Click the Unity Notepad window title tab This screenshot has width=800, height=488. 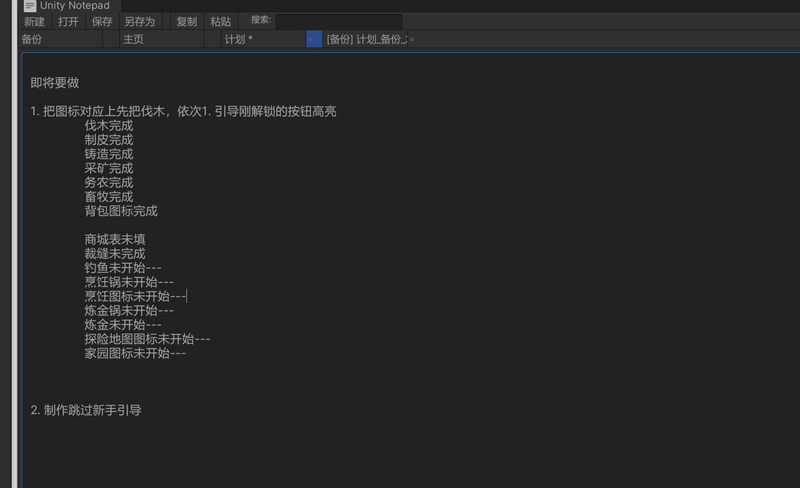[74, 6]
